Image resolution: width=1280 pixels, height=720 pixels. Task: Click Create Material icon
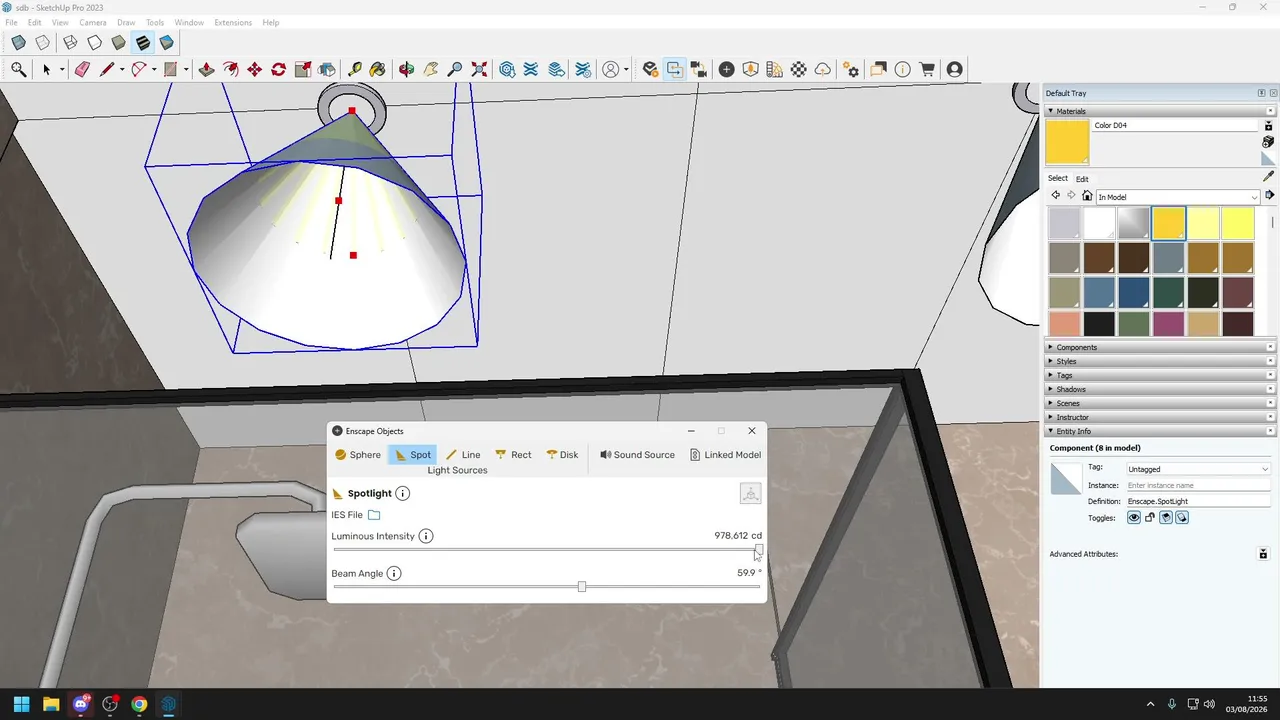1268,142
